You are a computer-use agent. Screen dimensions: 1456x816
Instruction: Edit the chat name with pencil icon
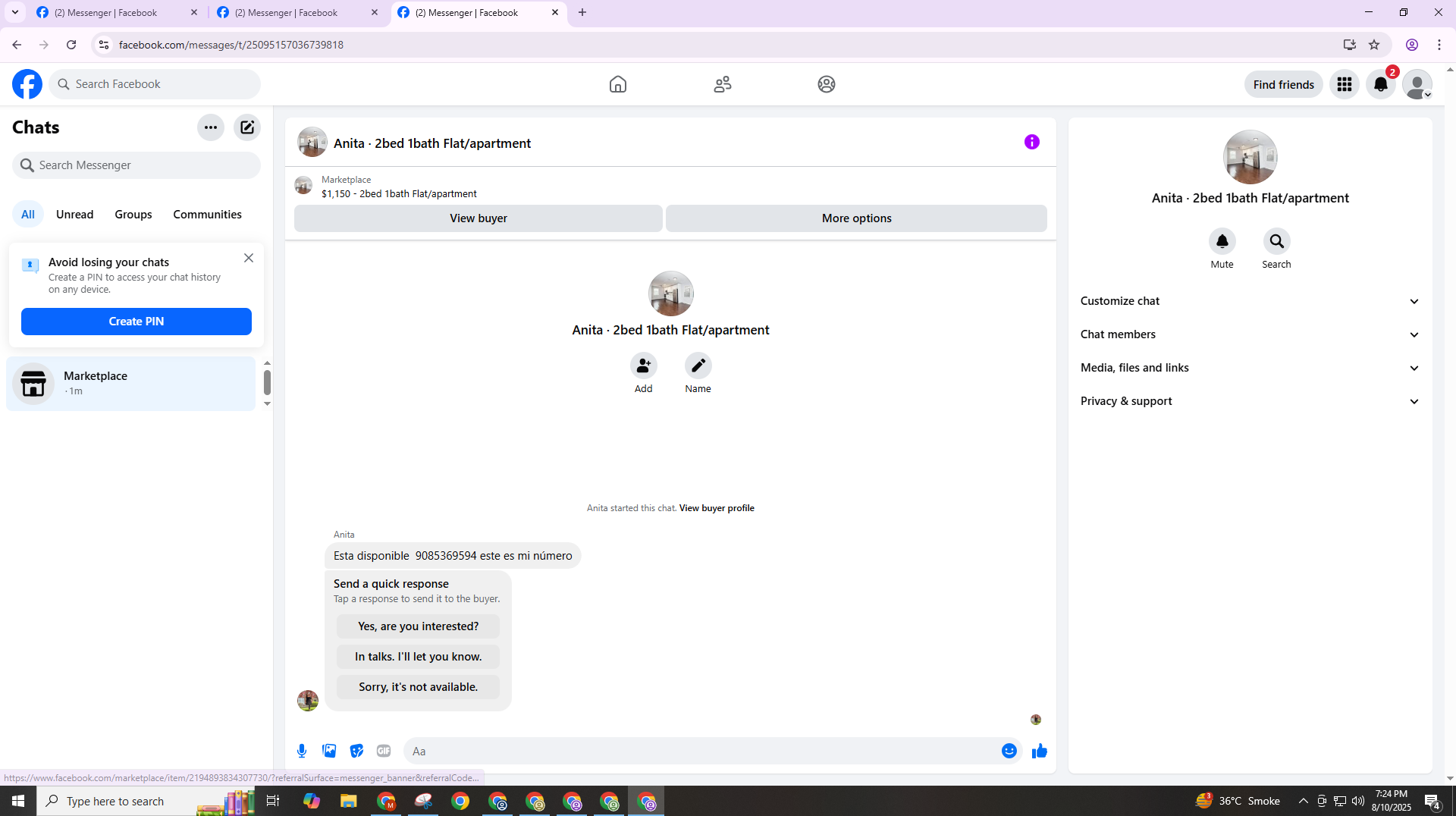click(698, 366)
